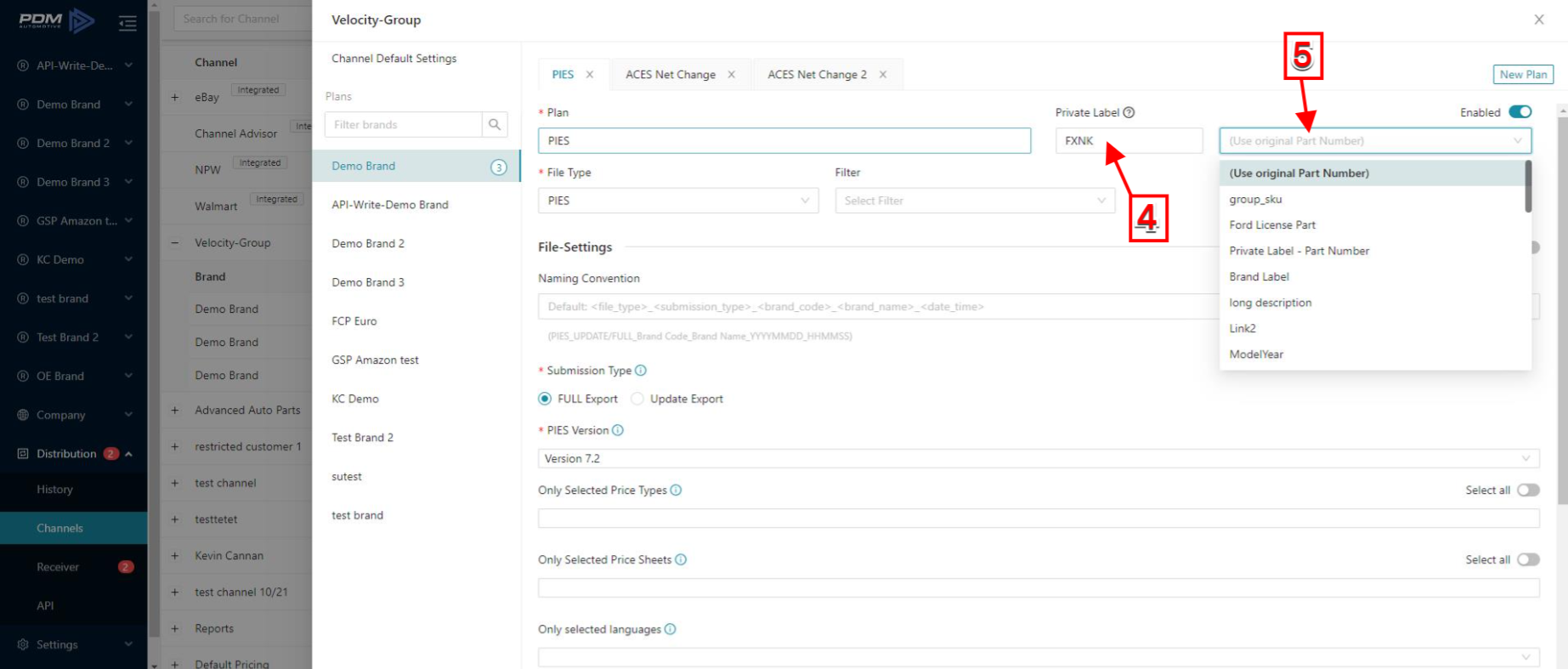
Task: Open the Only selected languages info icon
Action: 670,630
